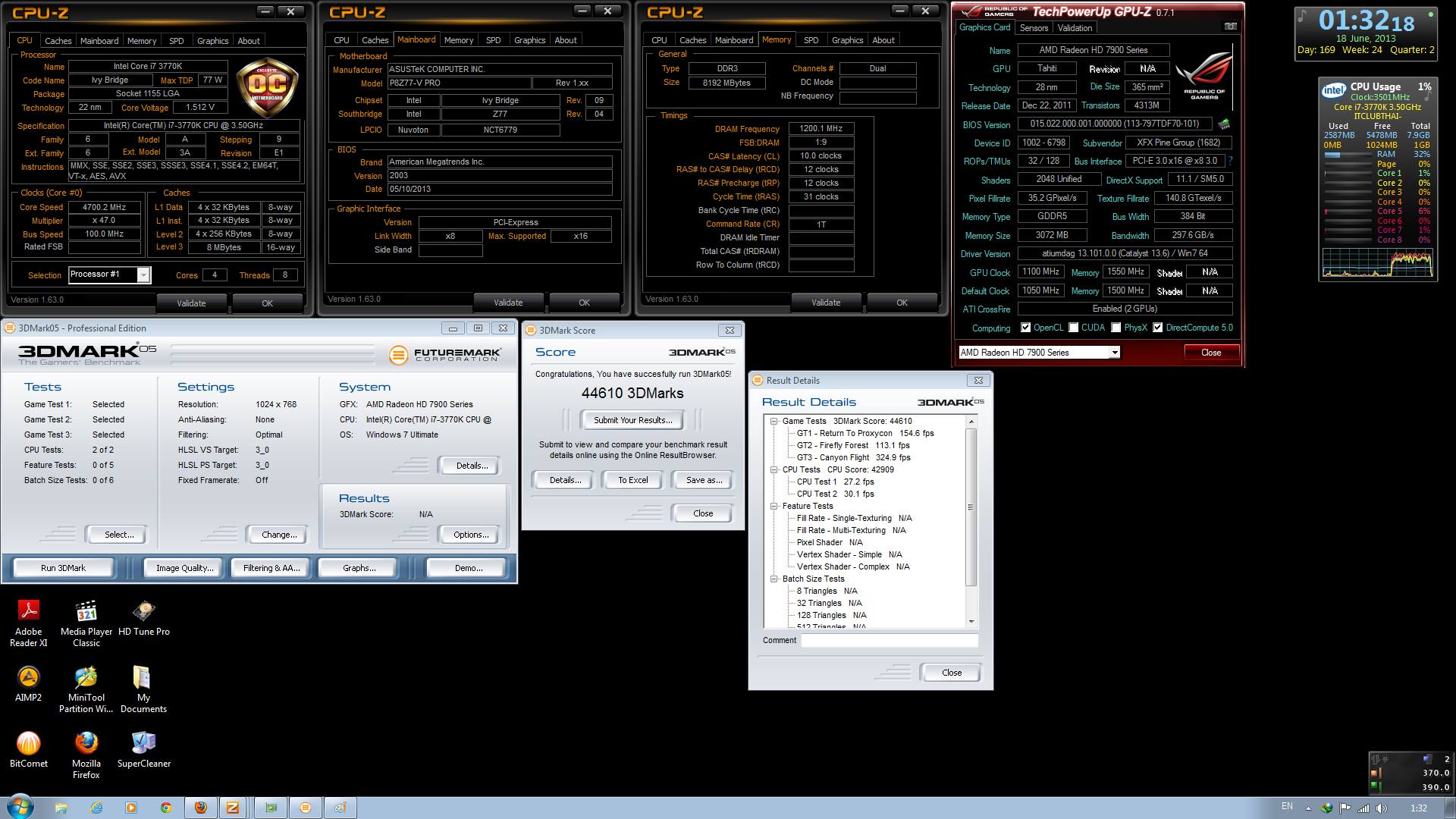Click the Submit Your Results button

pyautogui.click(x=632, y=420)
